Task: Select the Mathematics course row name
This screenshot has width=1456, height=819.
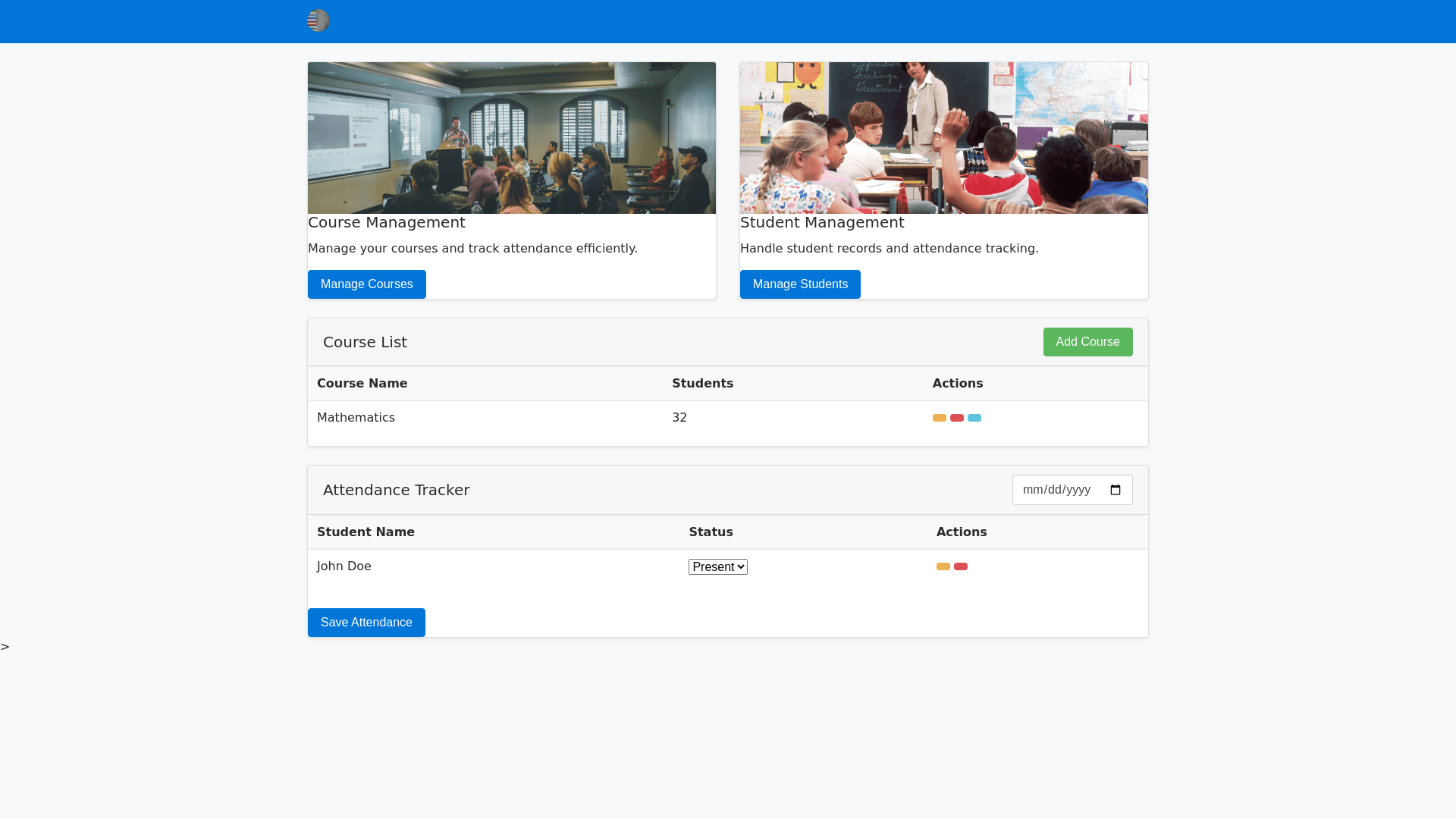Action: [x=356, y=418]
